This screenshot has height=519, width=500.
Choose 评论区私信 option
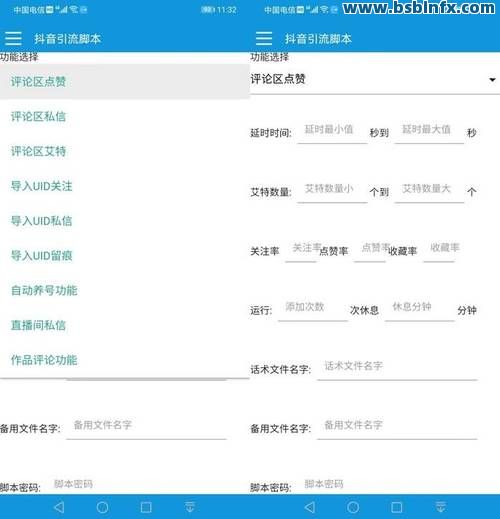click(x=125, y=116)
